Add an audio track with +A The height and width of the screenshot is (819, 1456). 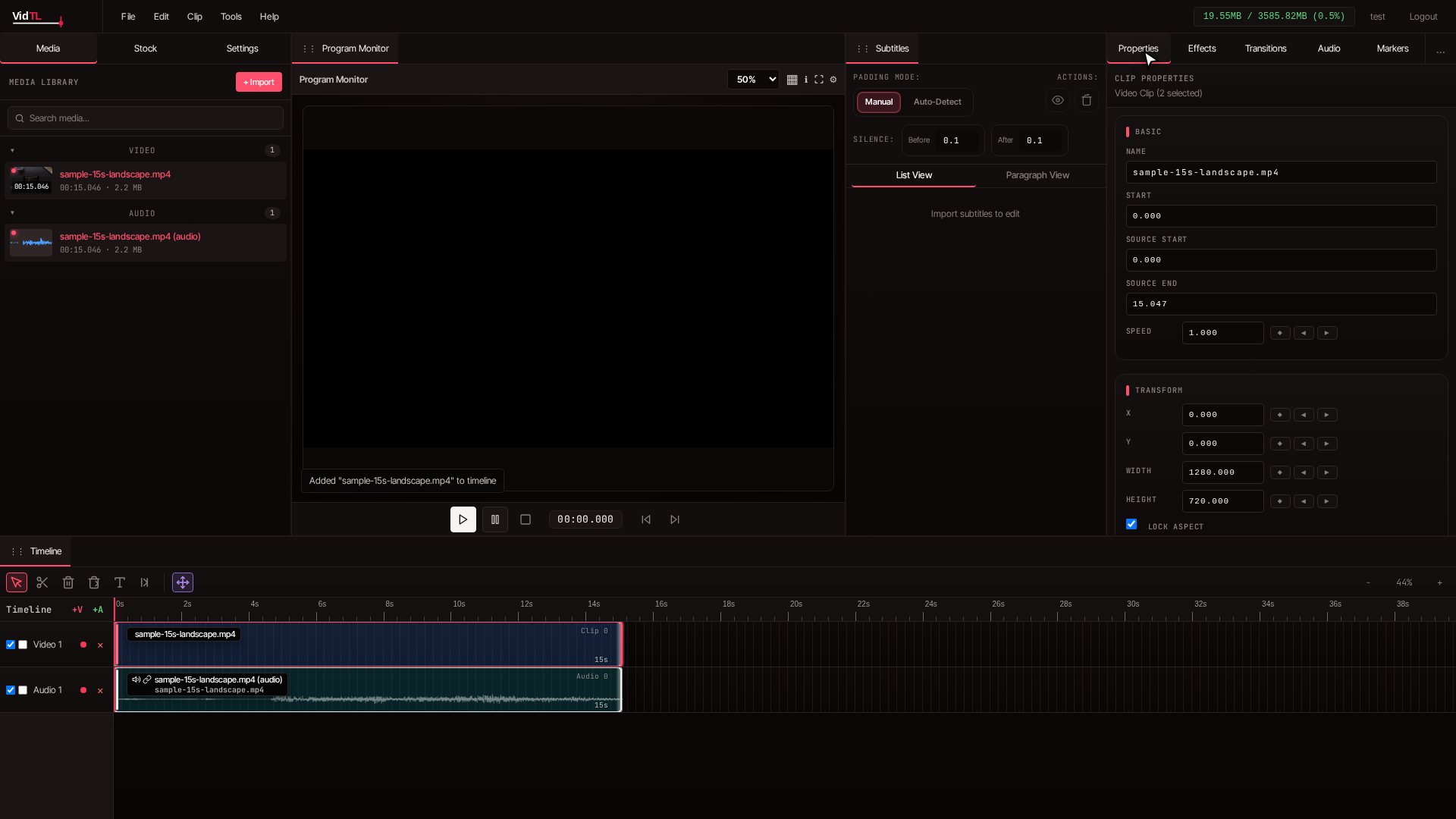(98, 610)
